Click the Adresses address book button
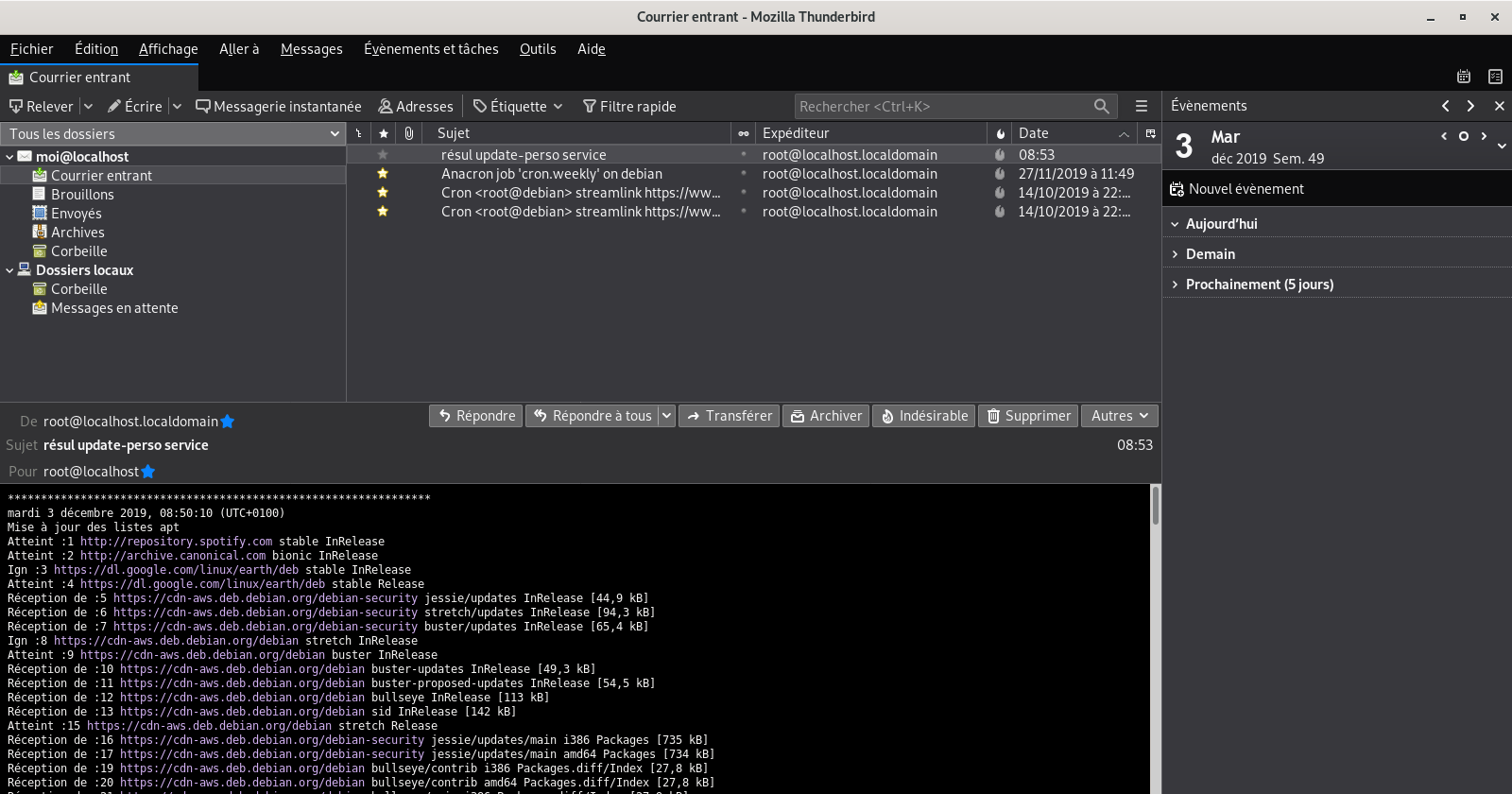Screen dimensions: 1512x794 [416, 106]
